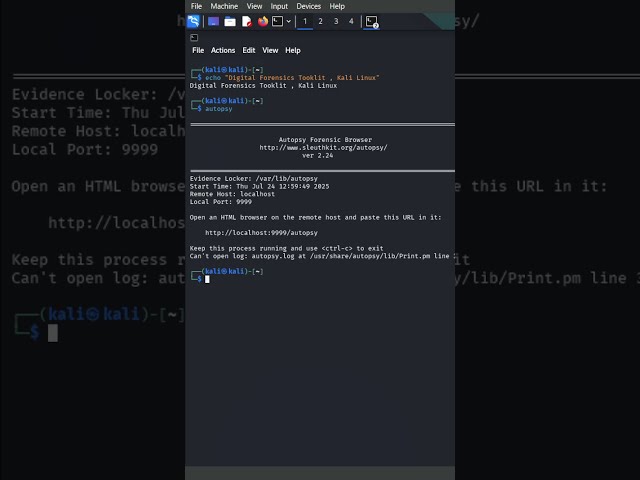This screenshot has height=480, width=640.
Task: Click 'Local Port: 9999' line
Action: click(220, 202)
